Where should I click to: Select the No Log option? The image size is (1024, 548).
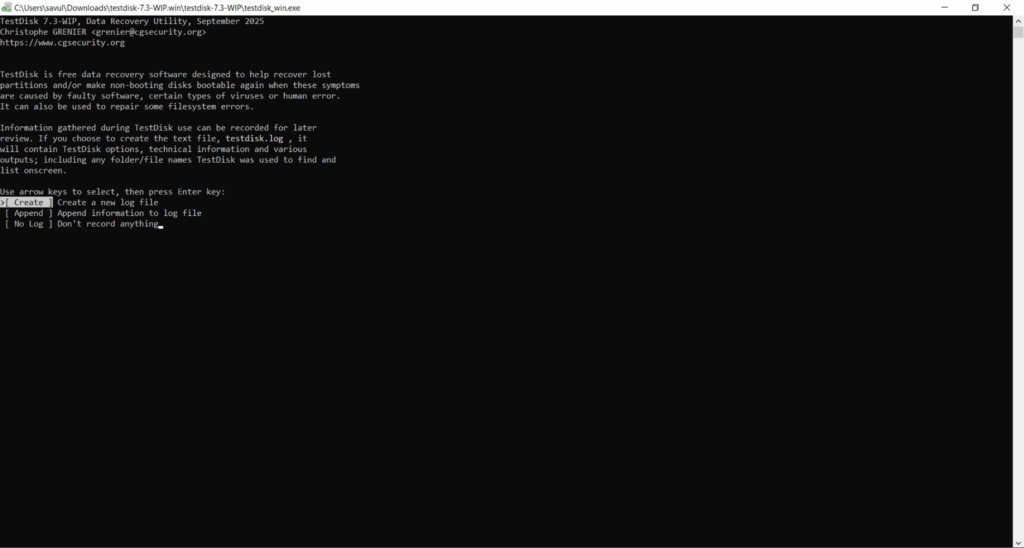point(29,224)
